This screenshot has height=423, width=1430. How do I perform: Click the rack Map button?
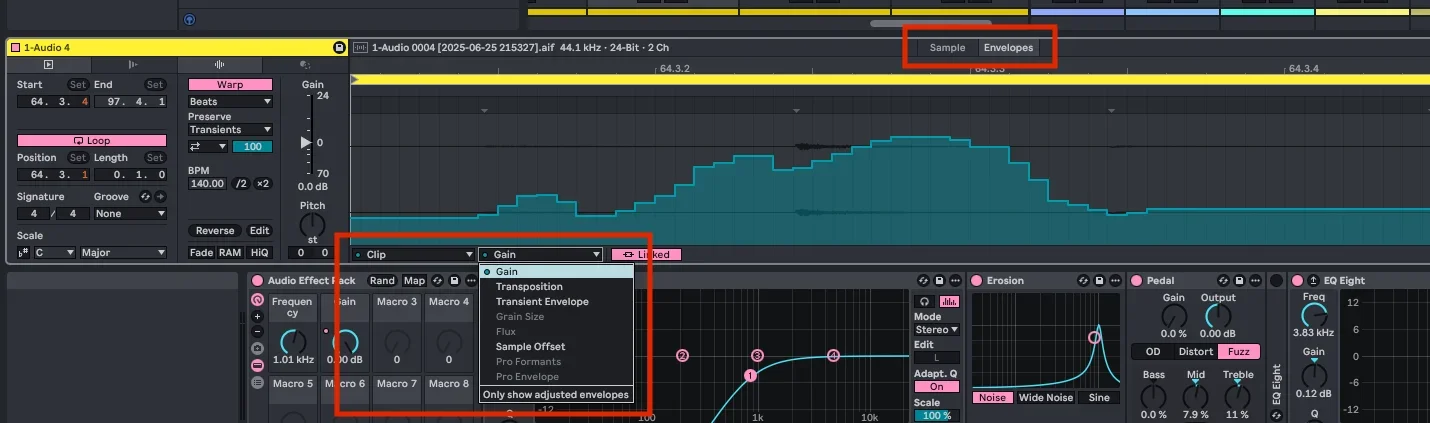(415, 281)
